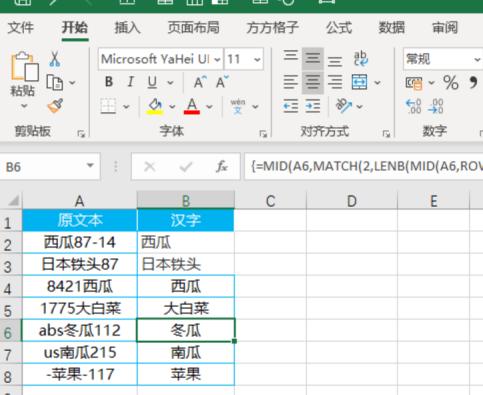This screenshot has width=483, height=395.
Task: Align text right
Action: click(x=335, y=82)
